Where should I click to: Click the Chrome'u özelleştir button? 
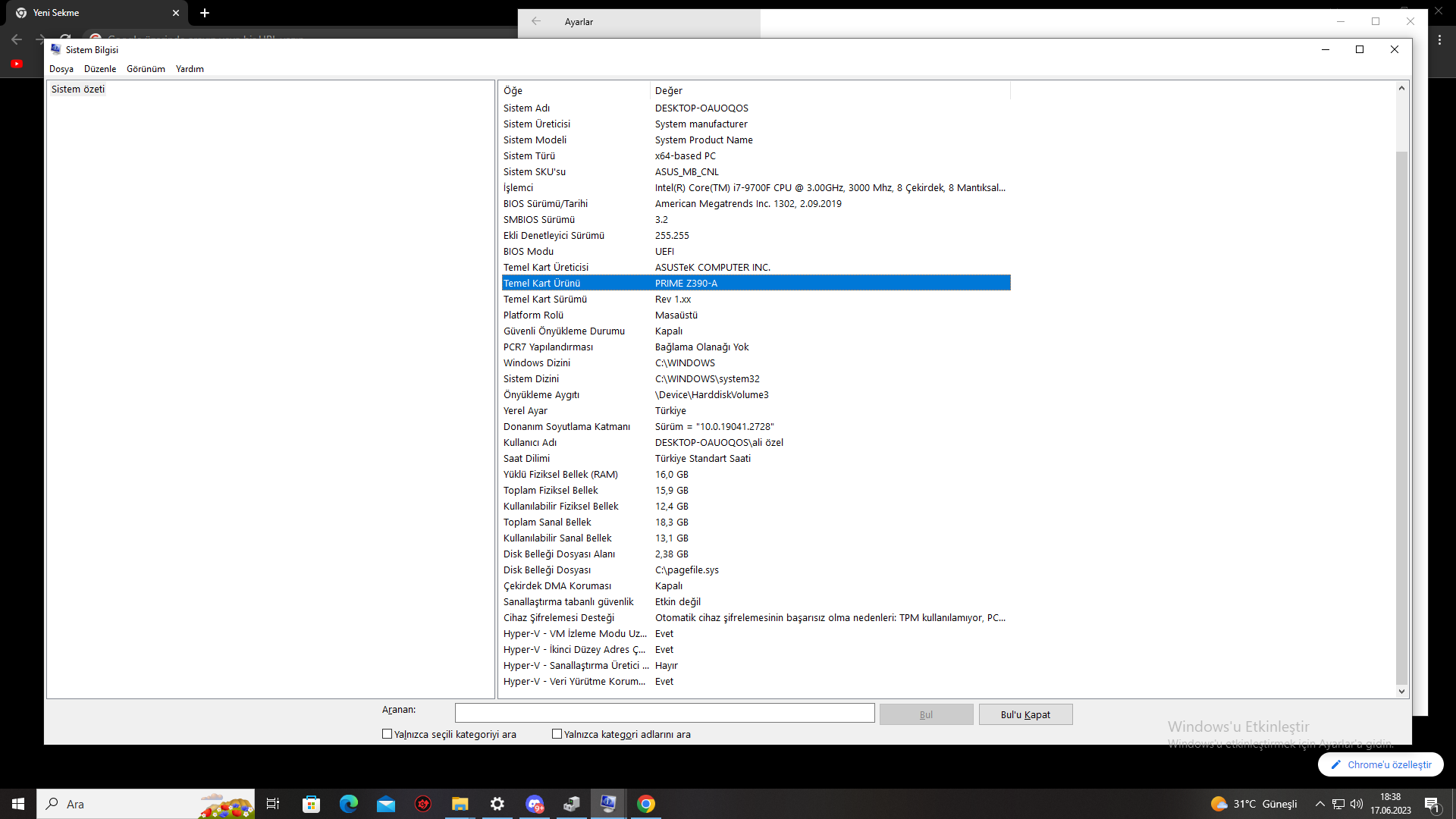click(x=1381, y=764)
